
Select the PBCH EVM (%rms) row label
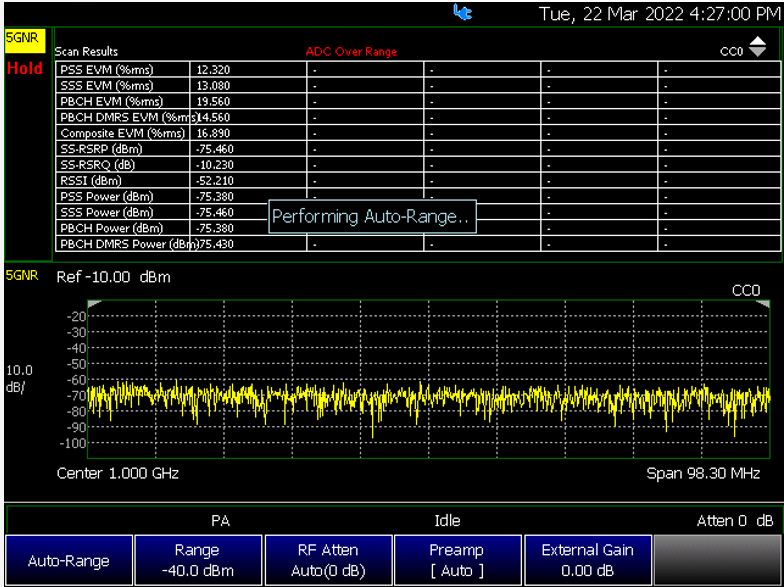pyautogui.click(x=111, y=102)
